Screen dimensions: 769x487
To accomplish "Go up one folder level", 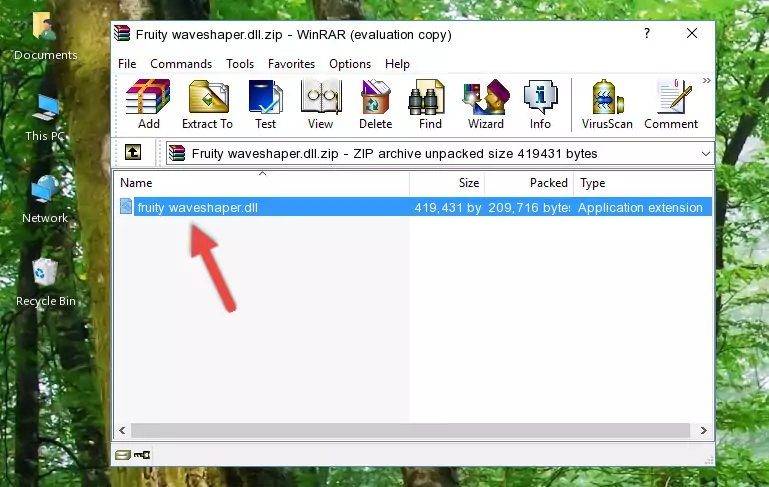I will [133, 153].
